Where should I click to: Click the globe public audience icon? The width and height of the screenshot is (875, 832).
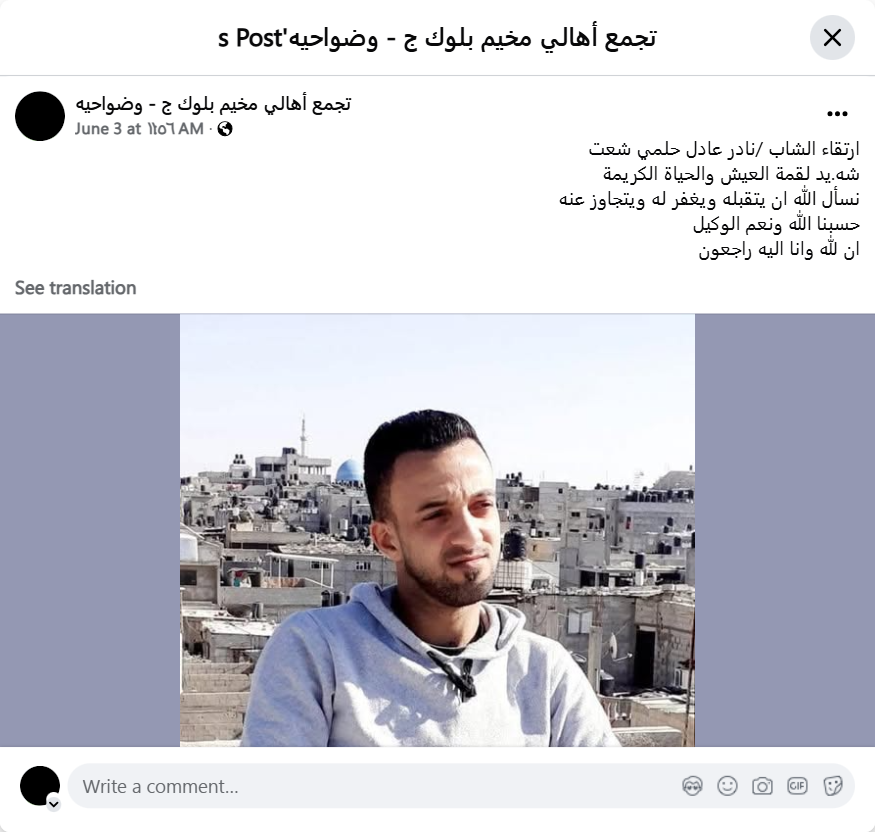[225, 129]
